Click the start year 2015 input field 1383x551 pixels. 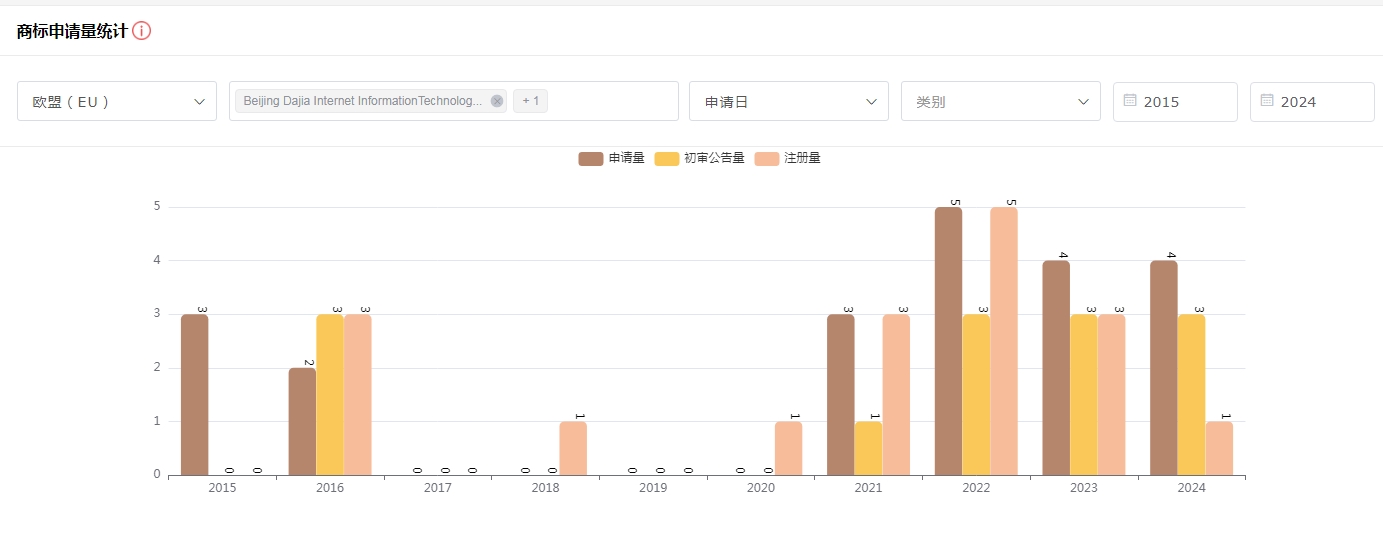point(1185,101)
